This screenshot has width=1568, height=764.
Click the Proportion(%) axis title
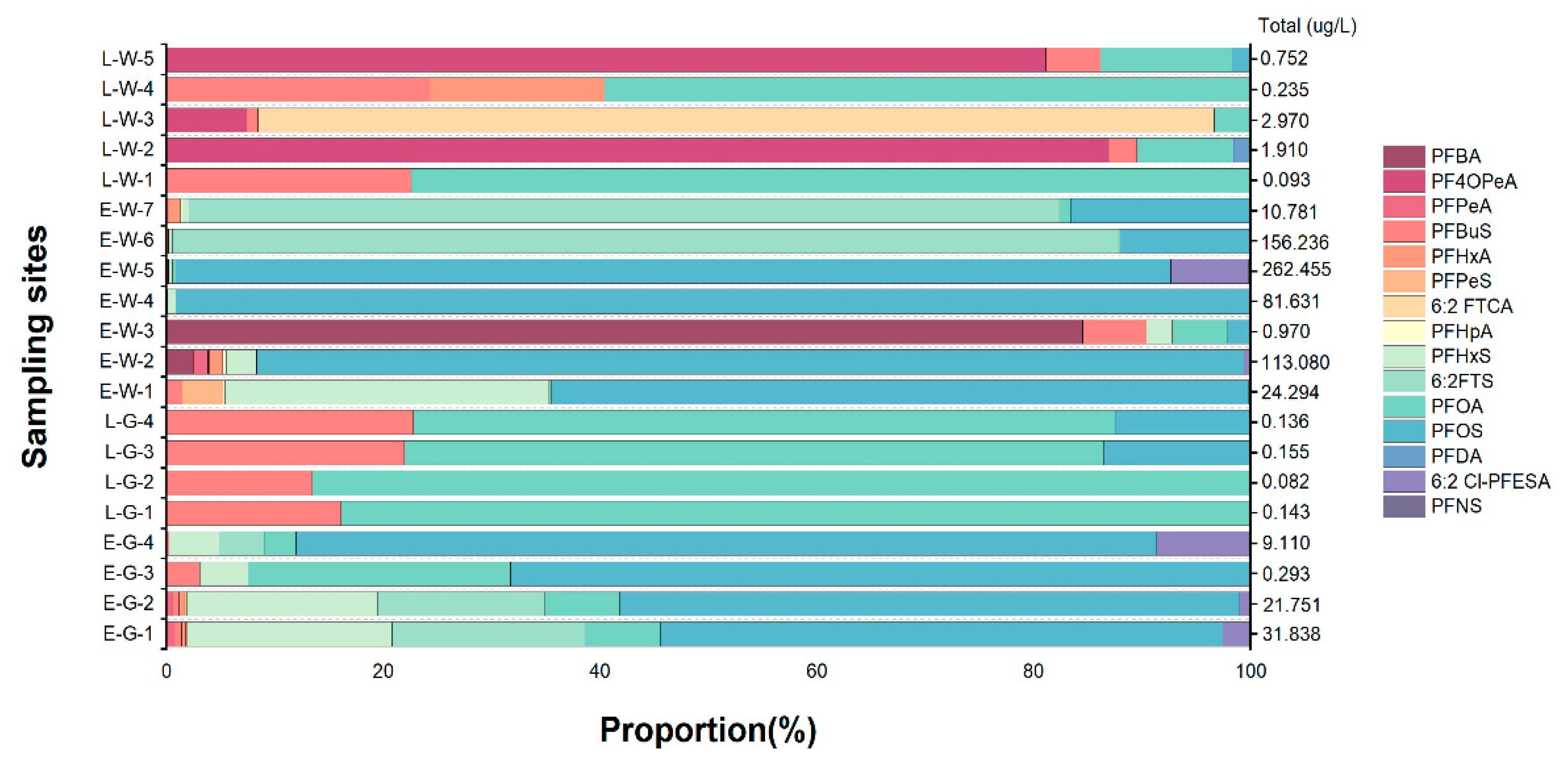click(x=708, y=729)
